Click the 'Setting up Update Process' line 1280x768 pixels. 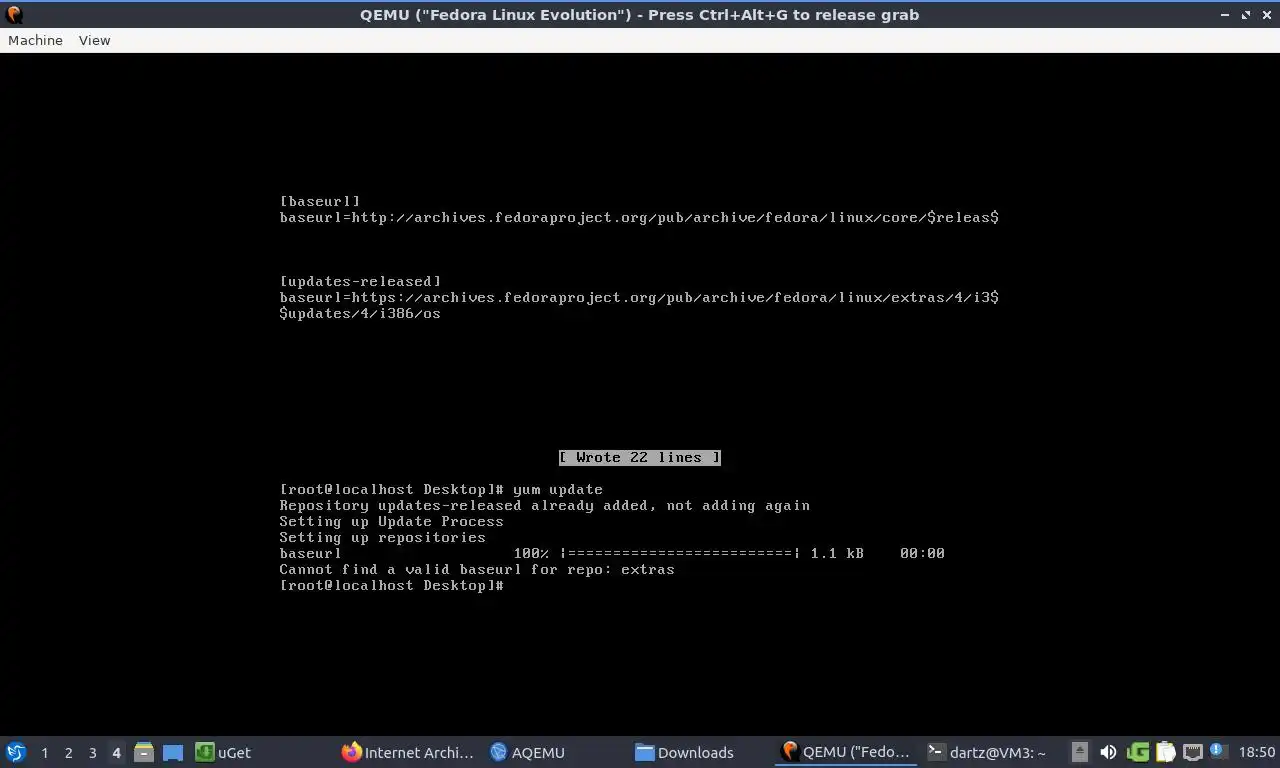coord(392,521)
